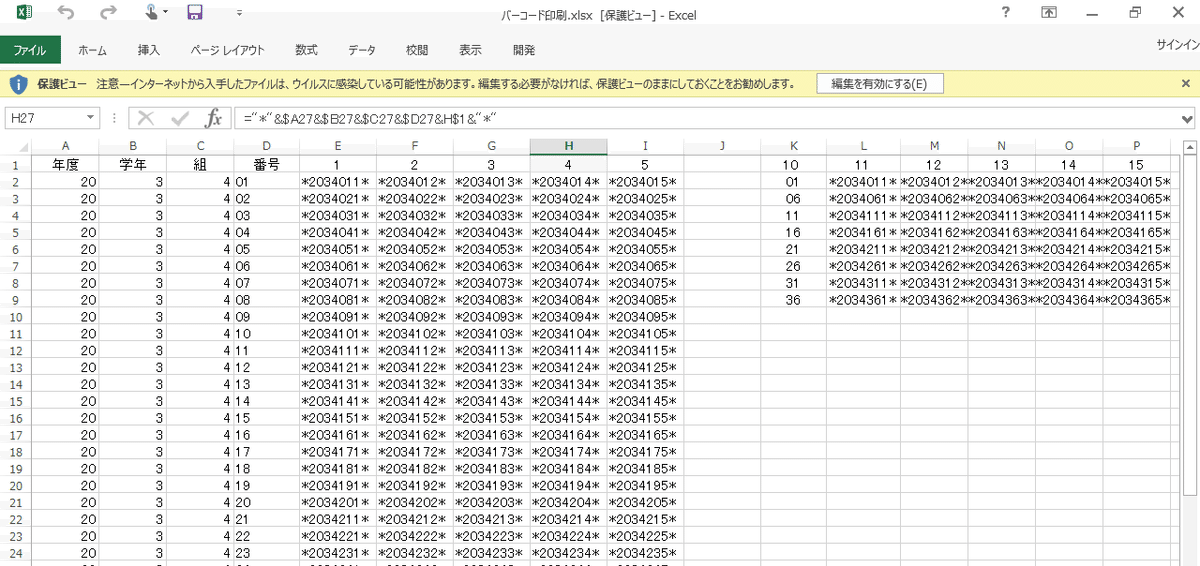The image size is (1200, 566).
Task: Open the ファイル tab
Action: coord(30,50)
